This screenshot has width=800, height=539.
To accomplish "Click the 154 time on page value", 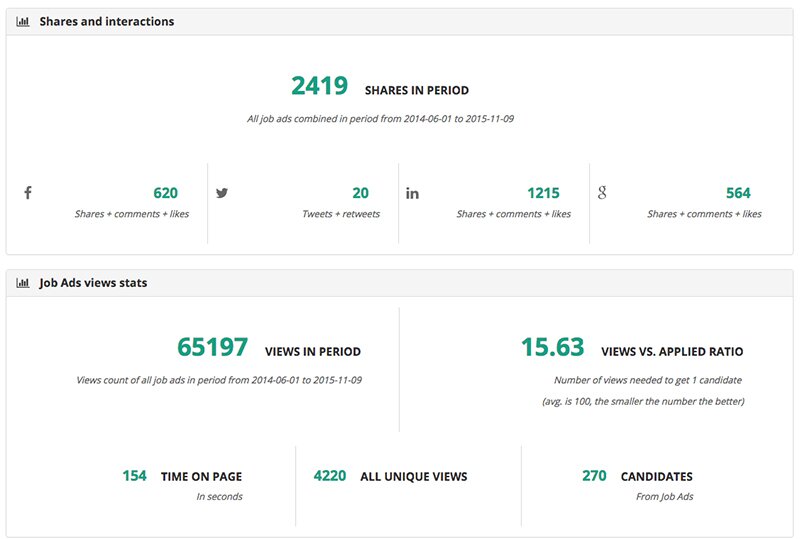I will click(134, 476).
